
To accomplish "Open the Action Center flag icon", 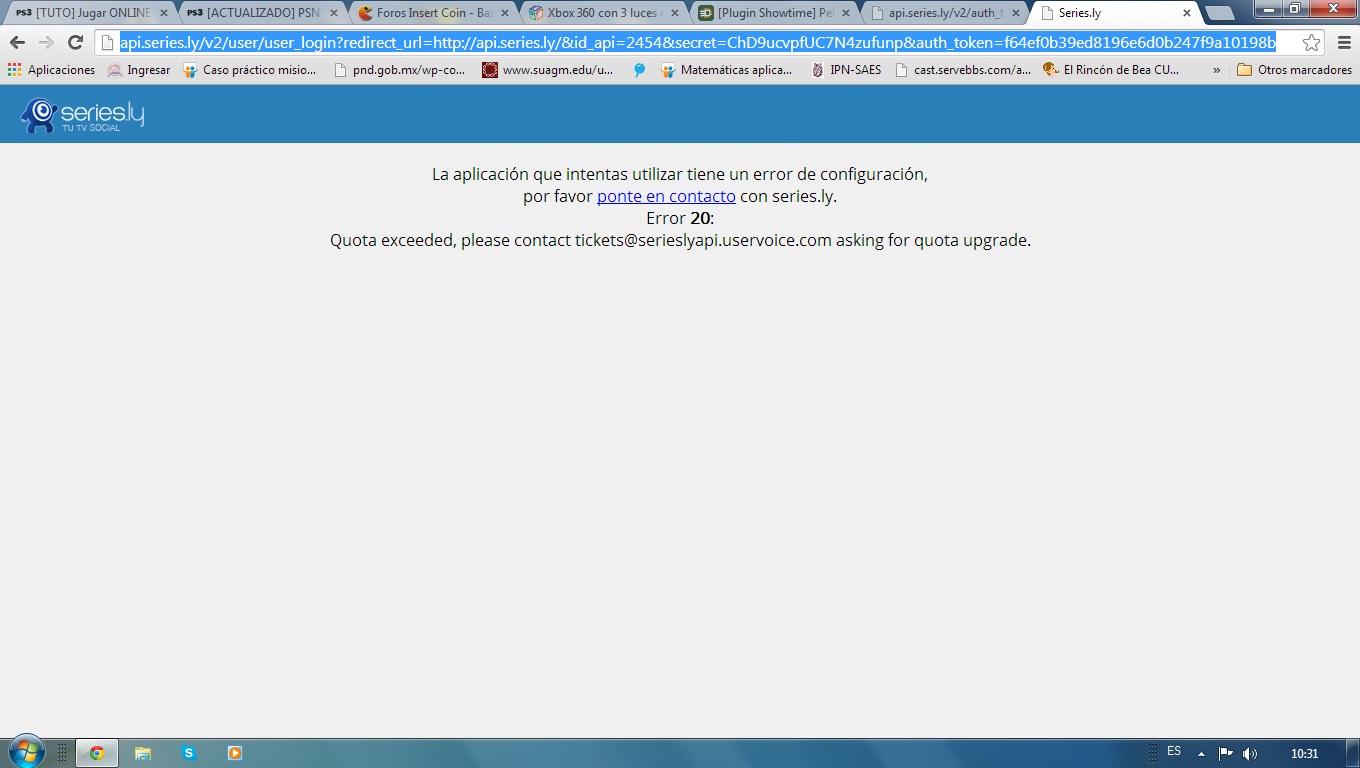I will pos(1225,753).
